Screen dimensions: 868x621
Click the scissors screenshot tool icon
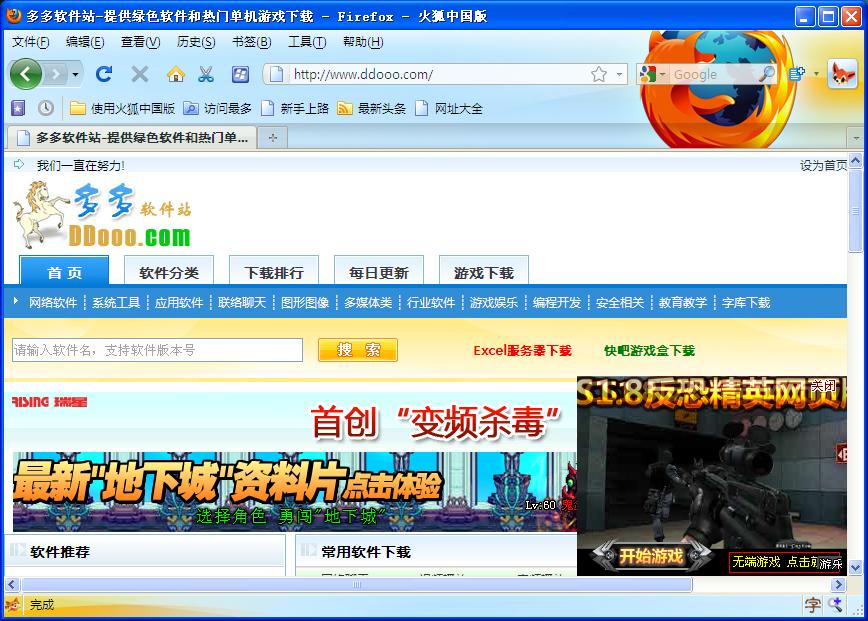point(206,74)
